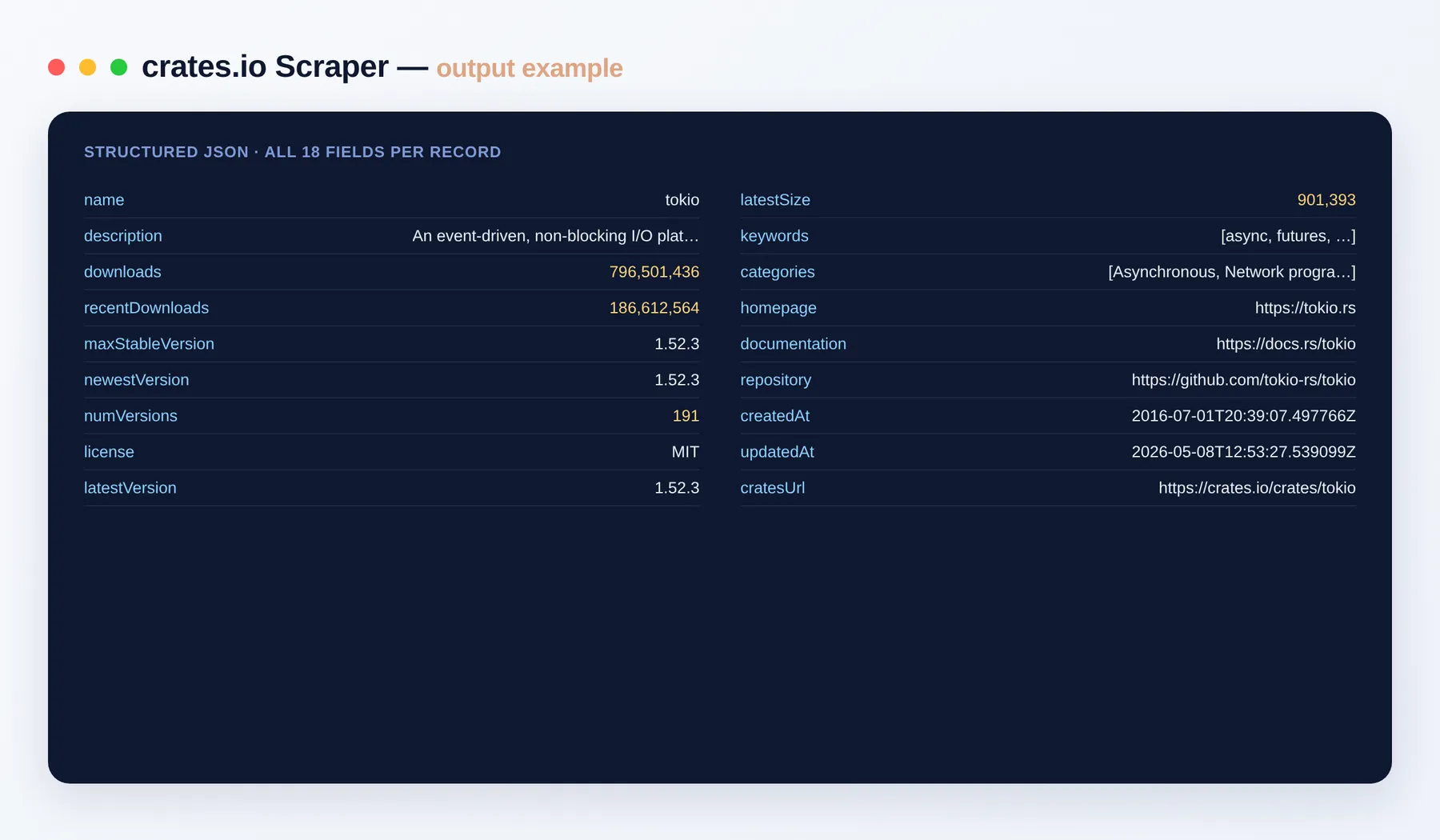
Task: Open the https://github.com/tokio-rs/tokio URL
Action: coord(1243,380)
